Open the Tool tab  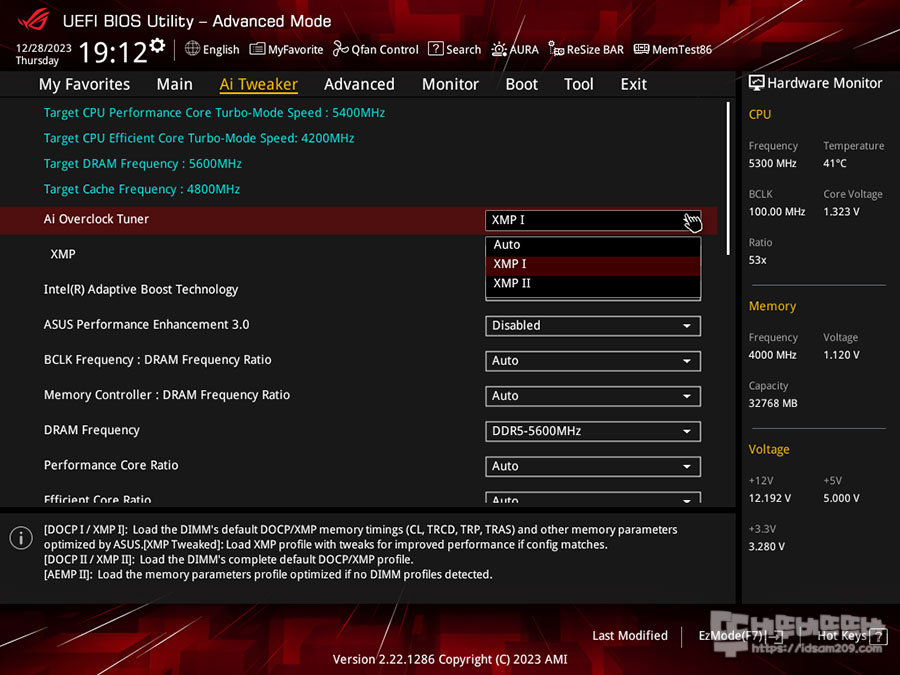[579, 84]
